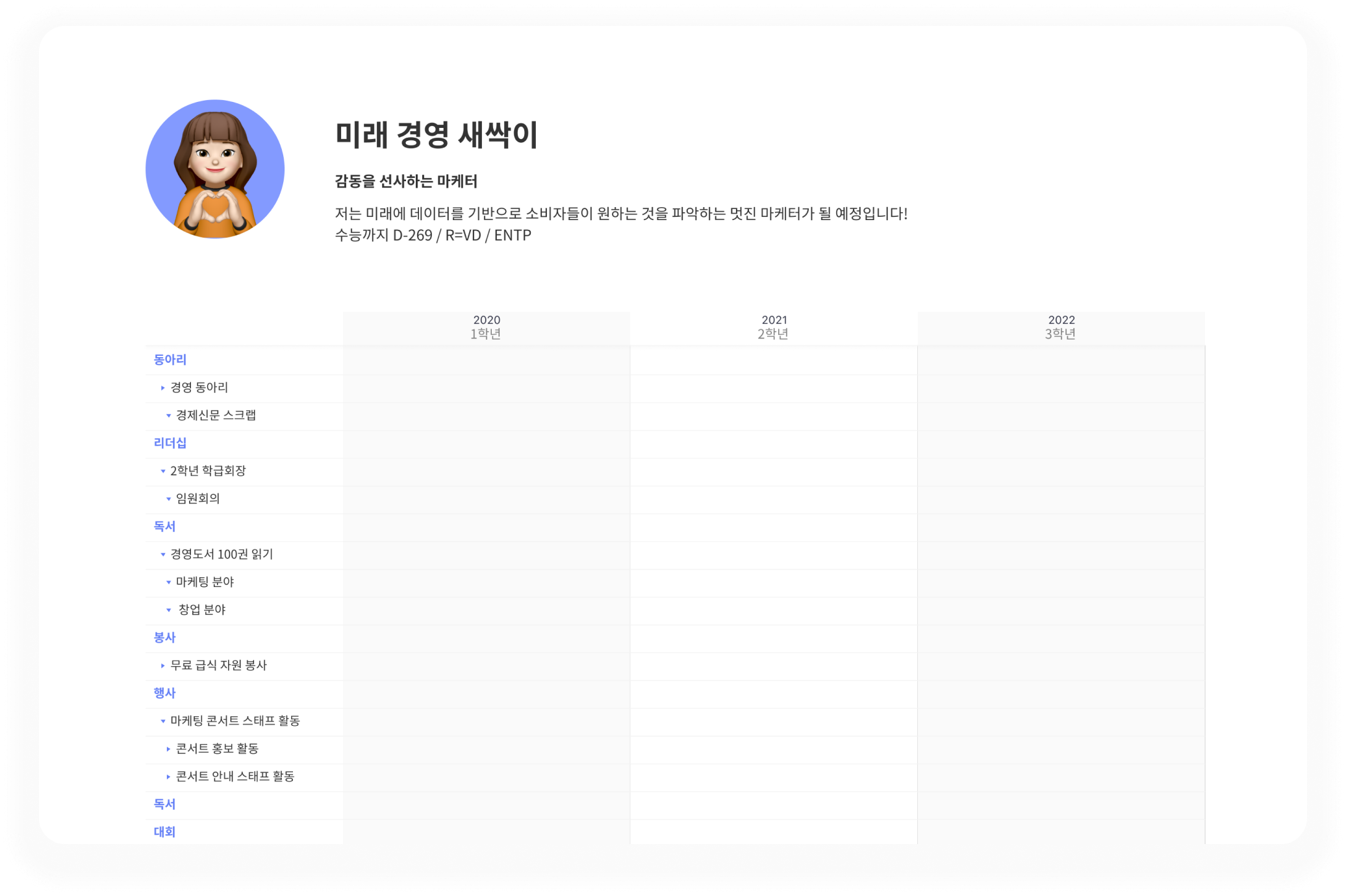Click the profile avatar picture
The width and height of the screenshot is (1346, 896).
215,169
